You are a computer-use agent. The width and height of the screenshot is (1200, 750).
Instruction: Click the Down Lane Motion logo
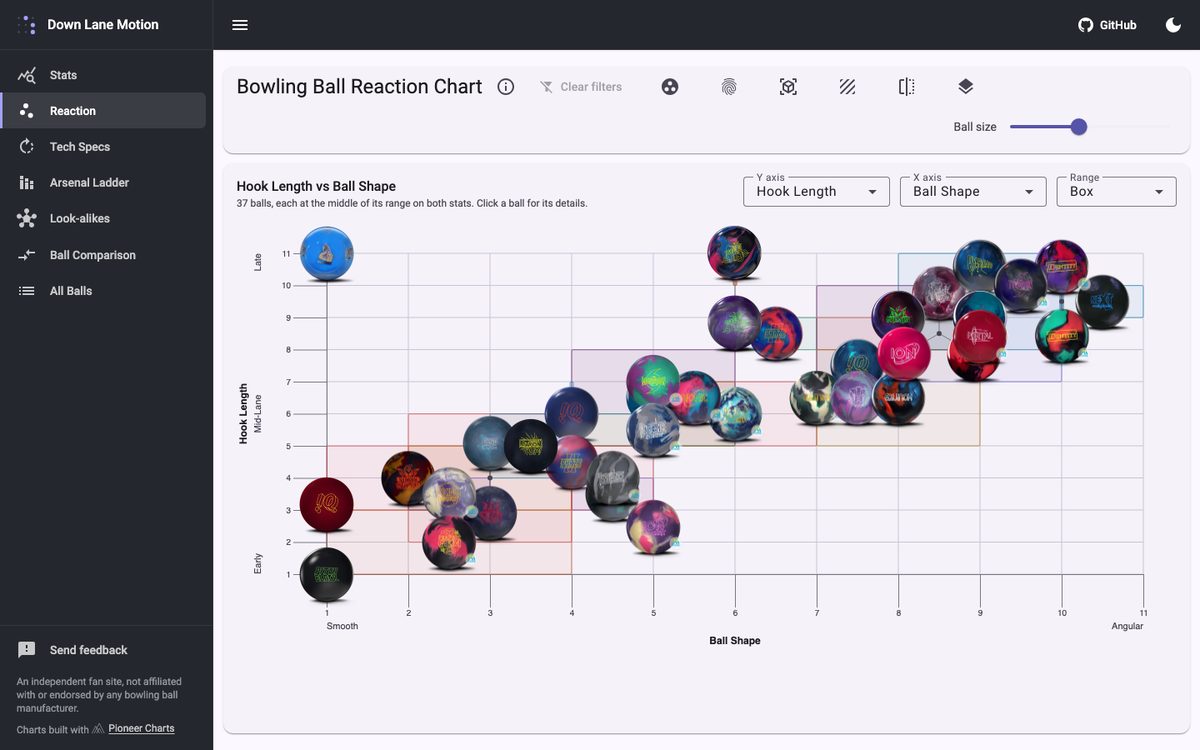click(27, 25)
